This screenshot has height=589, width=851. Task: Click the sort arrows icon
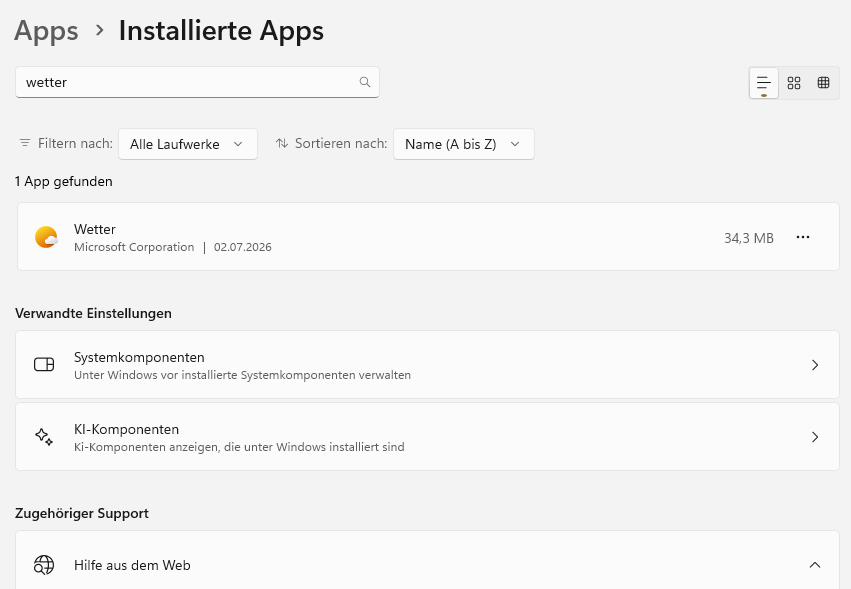[x=282, y=143]
